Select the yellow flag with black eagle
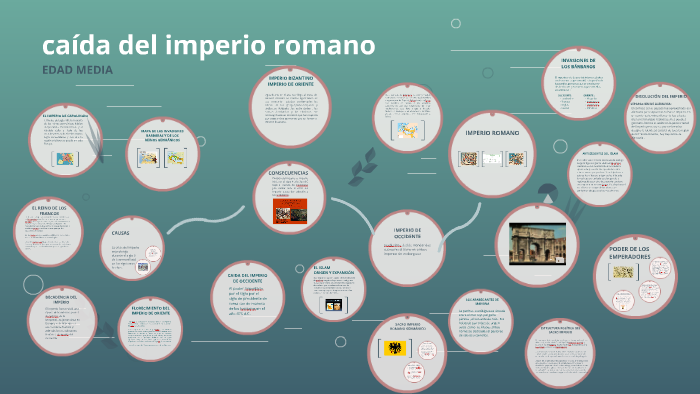This screenshot has height=394, width=700. [395, 348]
